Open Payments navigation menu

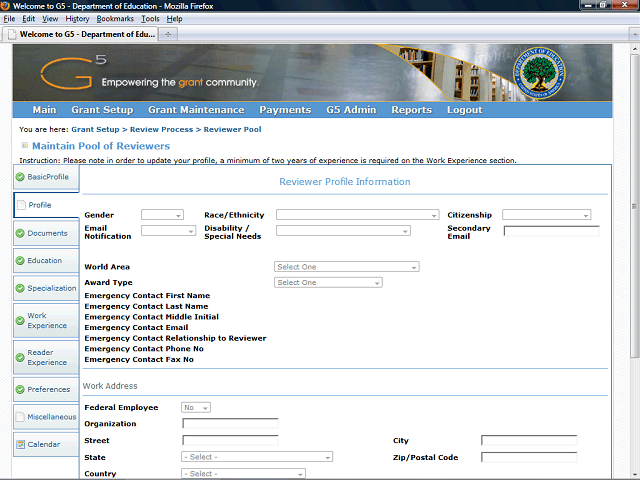pyautogui.click(x=285, y=110)
